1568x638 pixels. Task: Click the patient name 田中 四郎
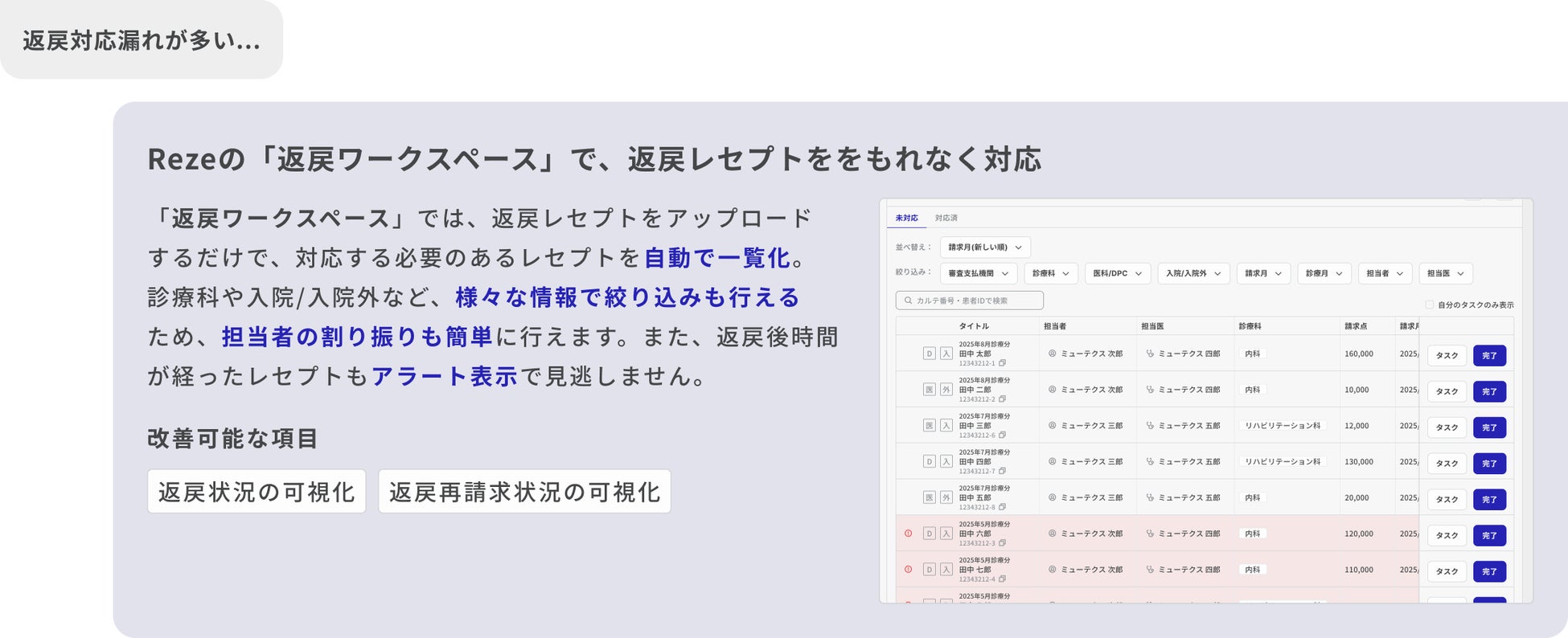(x=975, y=462)
